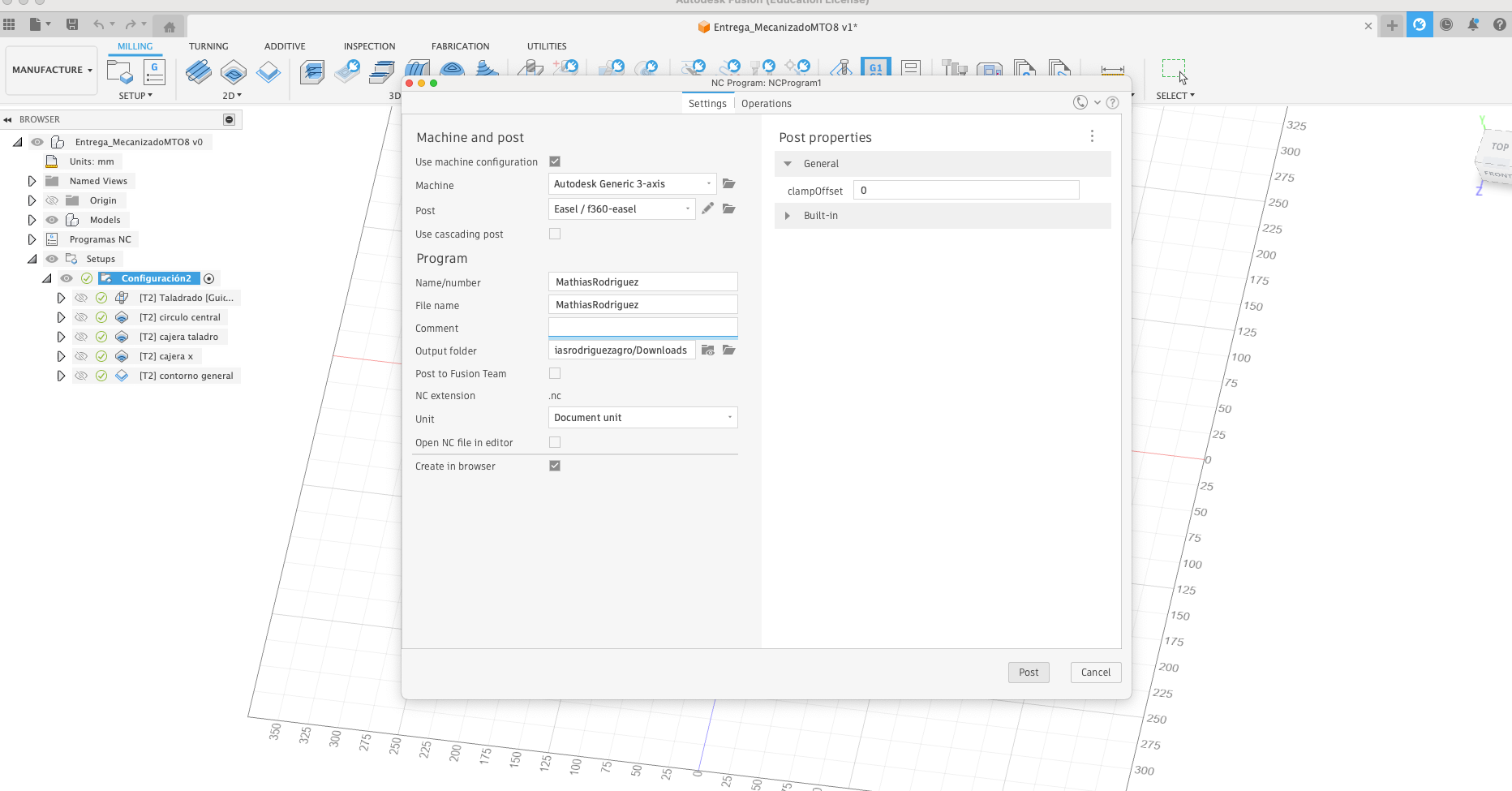
Task: Browse post library folder icon next to Post
Action: click(728, 209)
